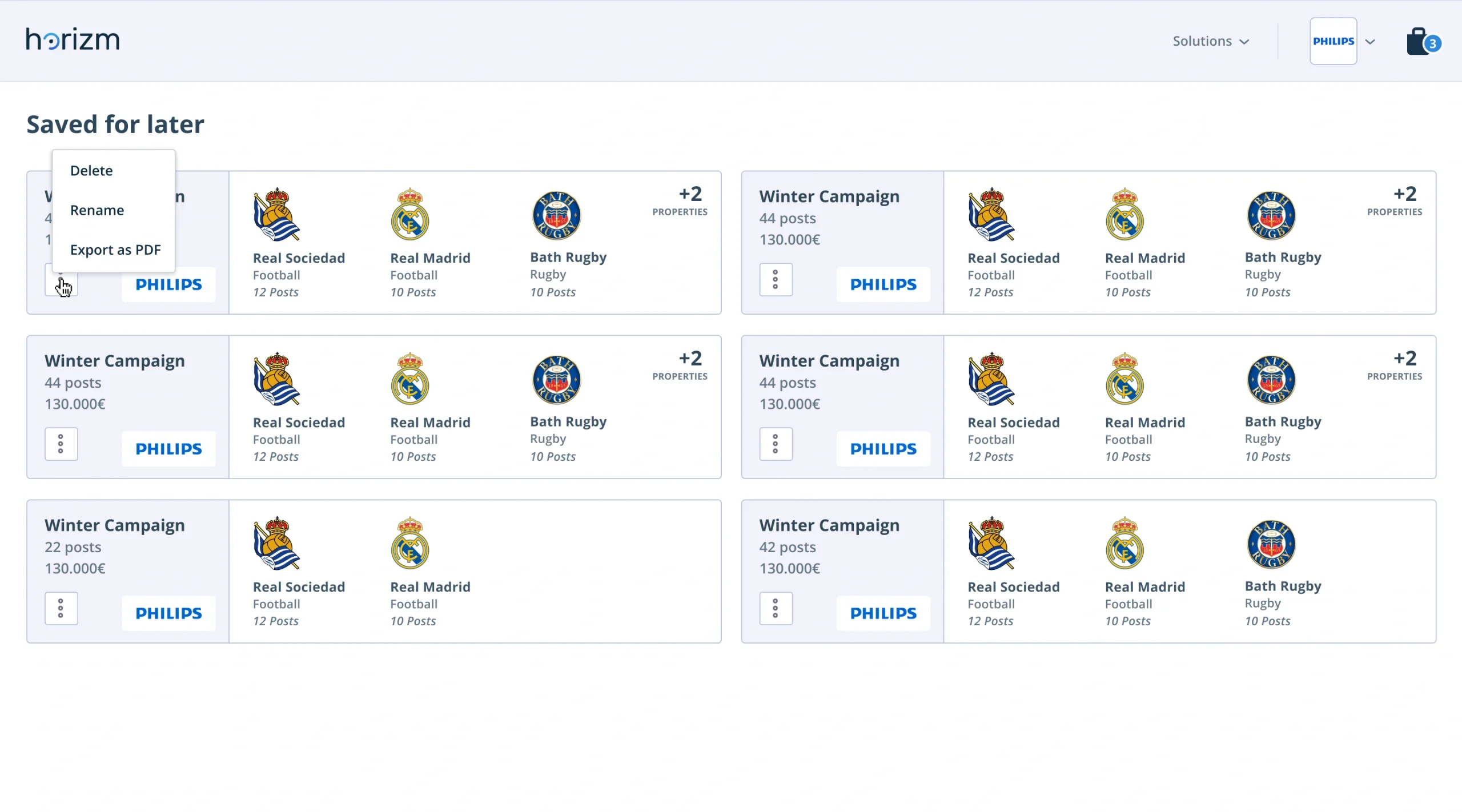Screen dimensions: 1462x812
Task: Open three-dot menu on the 42 posts campaign
Action: [x=776, y=608]
